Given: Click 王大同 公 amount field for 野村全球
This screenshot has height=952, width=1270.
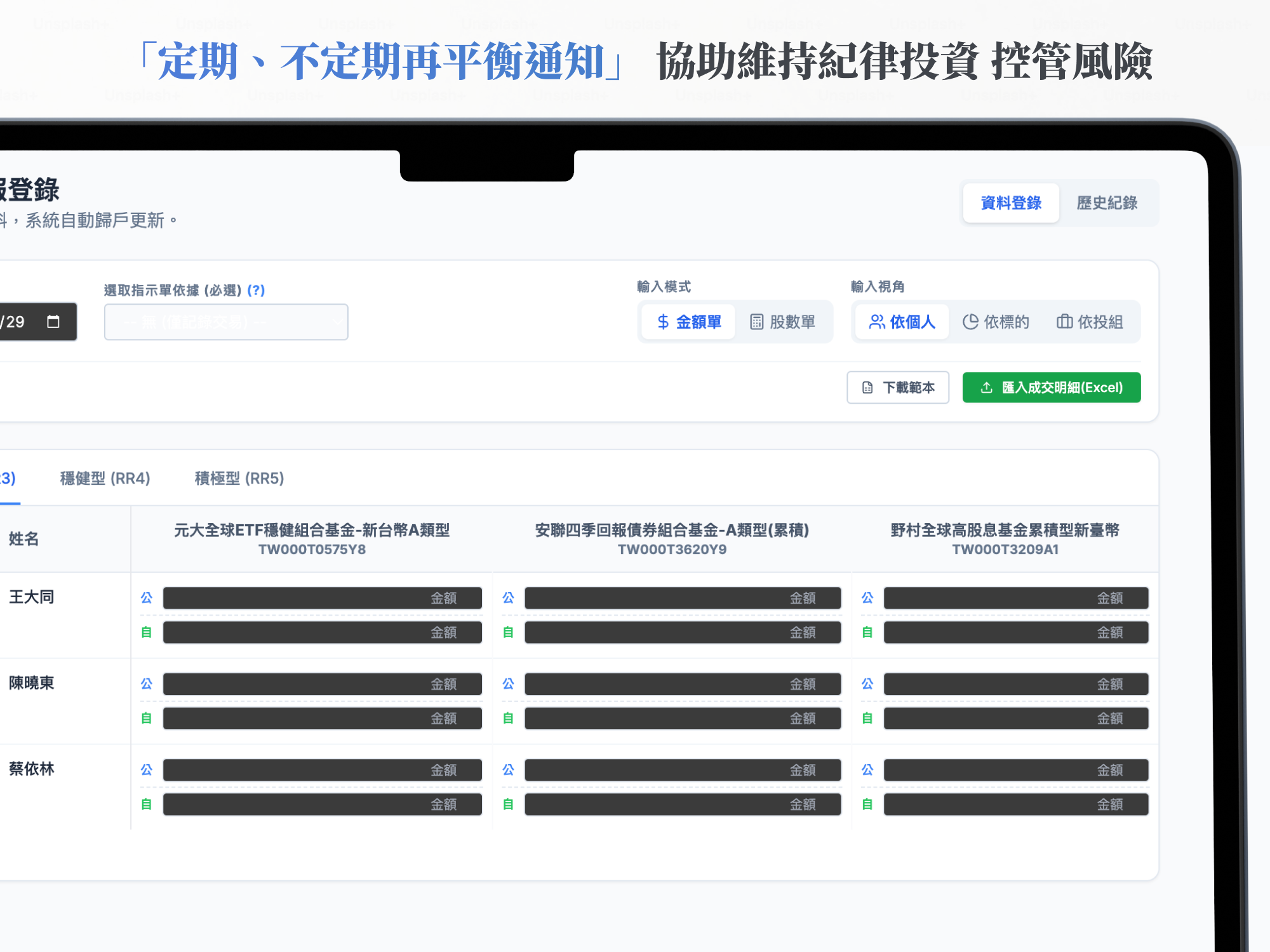Looking at the screenshot, I should click(x=1016, y=598).
